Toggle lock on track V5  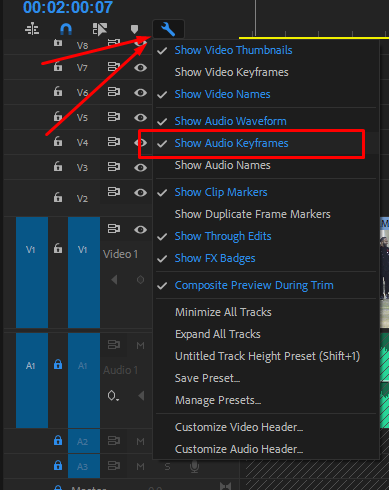[58, 117]
